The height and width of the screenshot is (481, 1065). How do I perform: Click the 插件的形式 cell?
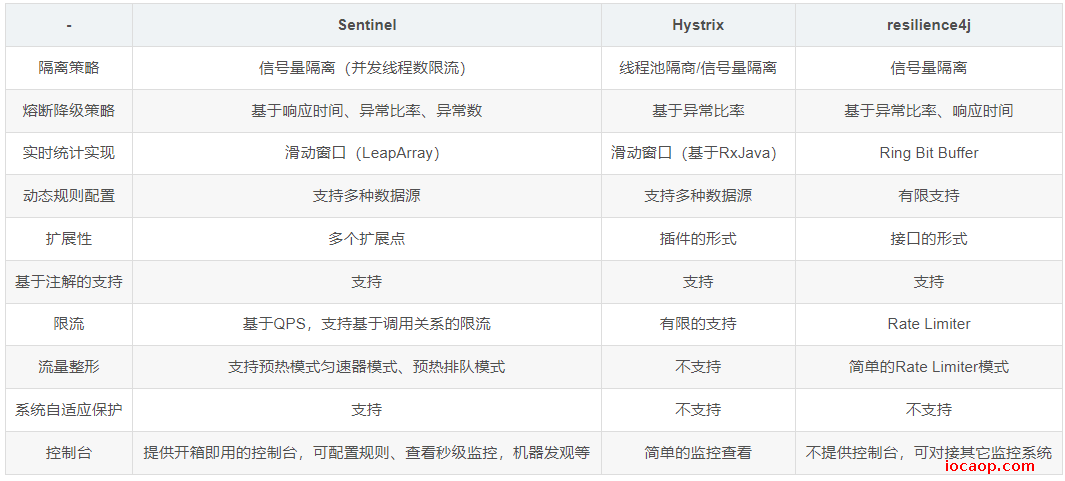pos(698,238)
